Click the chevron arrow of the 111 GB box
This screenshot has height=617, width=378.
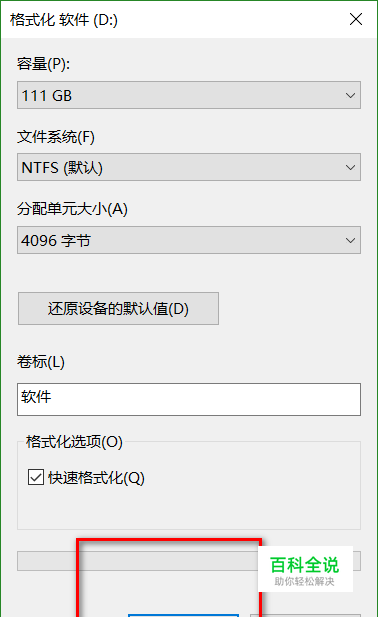coord(350,96)
